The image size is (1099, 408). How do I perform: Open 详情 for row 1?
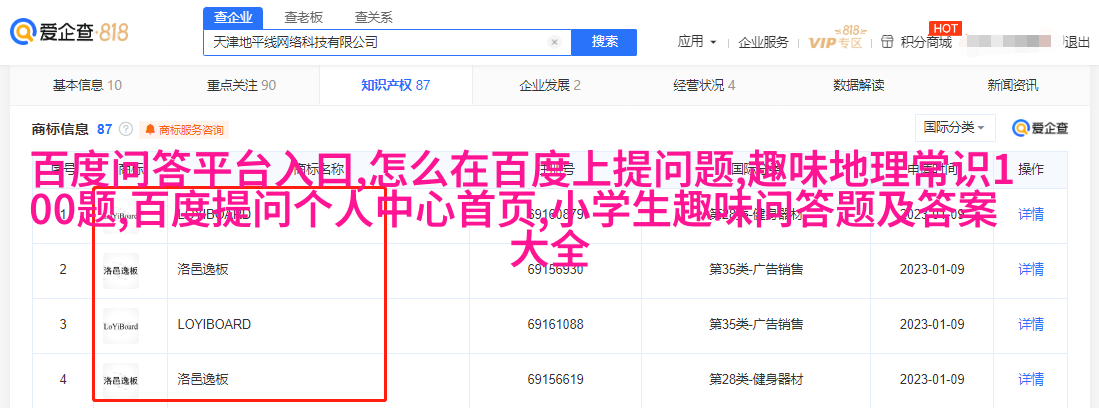(1031, 215)
